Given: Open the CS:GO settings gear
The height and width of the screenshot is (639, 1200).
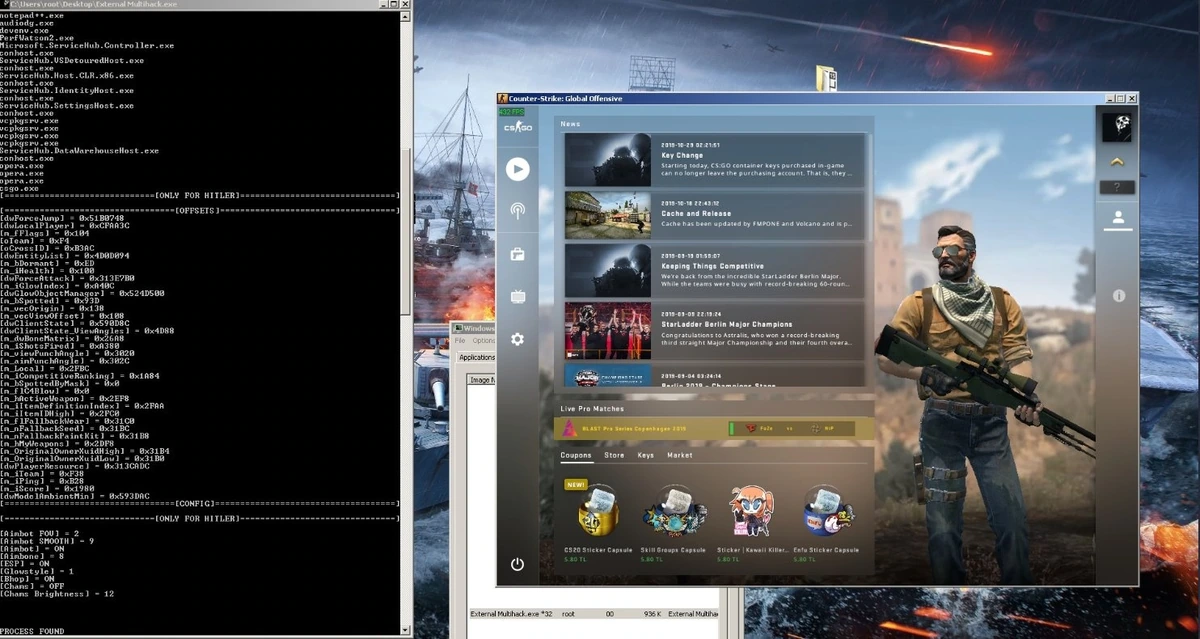Looking at the screenshot, I should pyautogui.click(x=517, y=339).
